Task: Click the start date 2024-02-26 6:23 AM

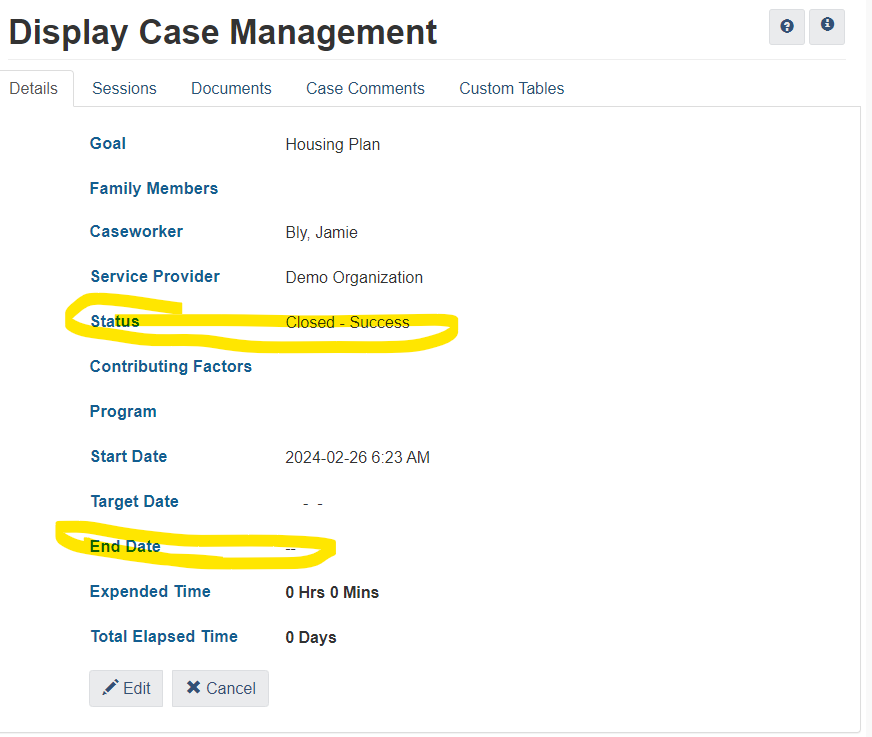Action: (x=357, y=458)
